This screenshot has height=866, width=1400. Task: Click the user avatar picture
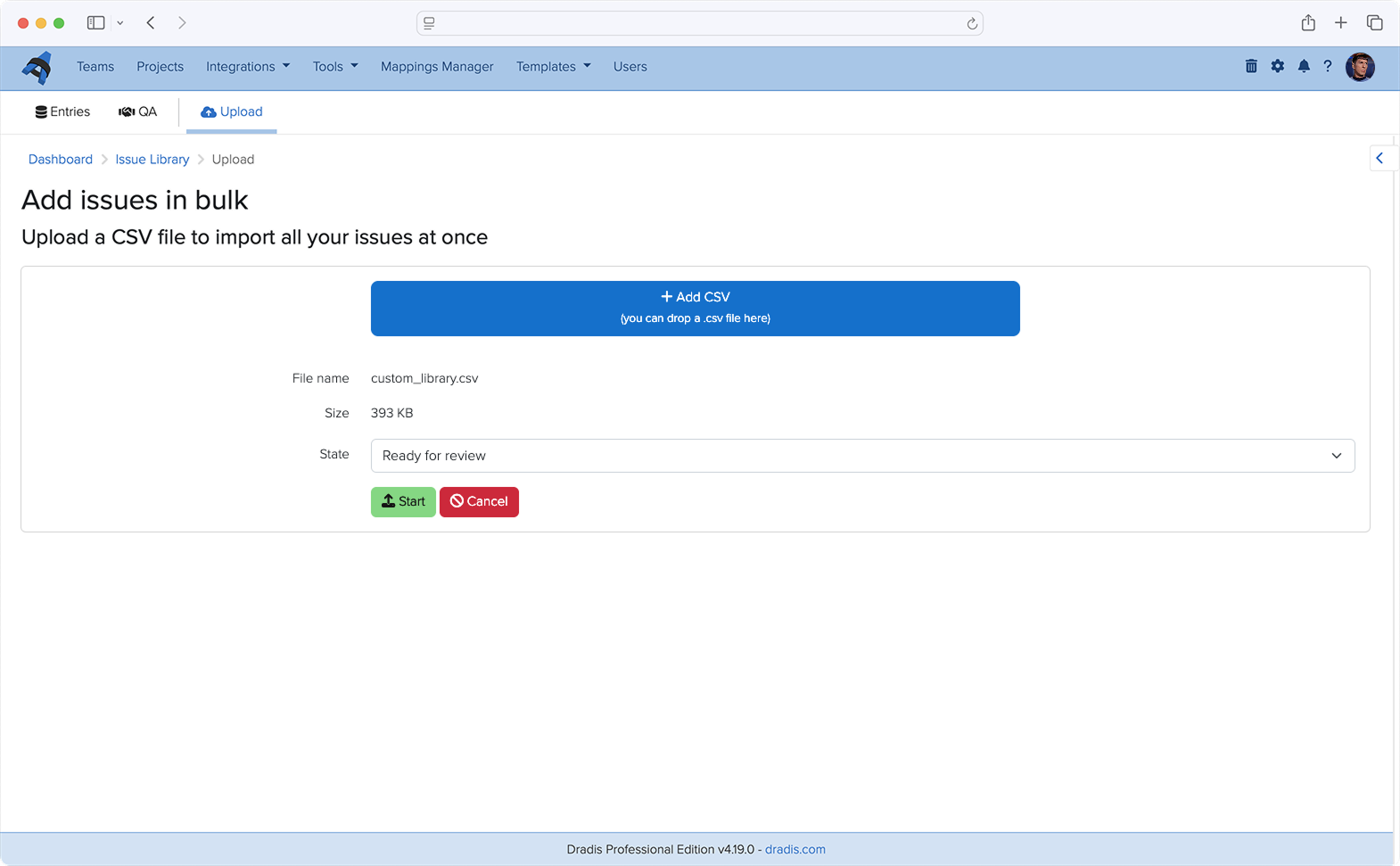pyautogui.click(x=1360, y=67)
